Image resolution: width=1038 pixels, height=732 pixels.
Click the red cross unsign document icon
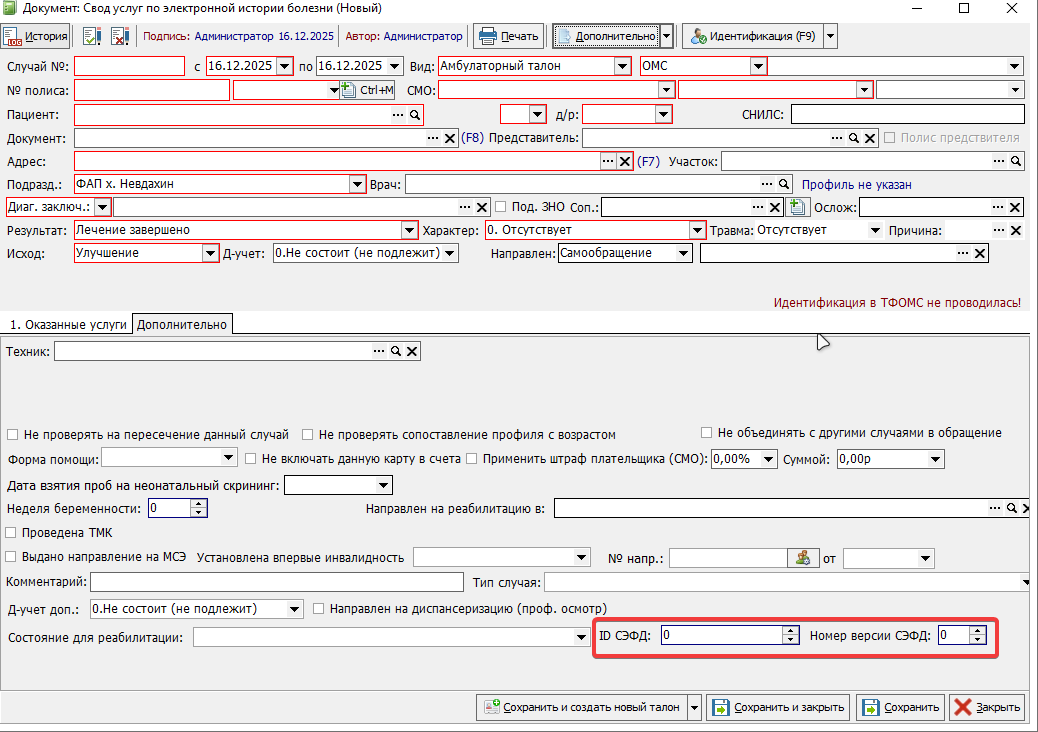[120, 37]
